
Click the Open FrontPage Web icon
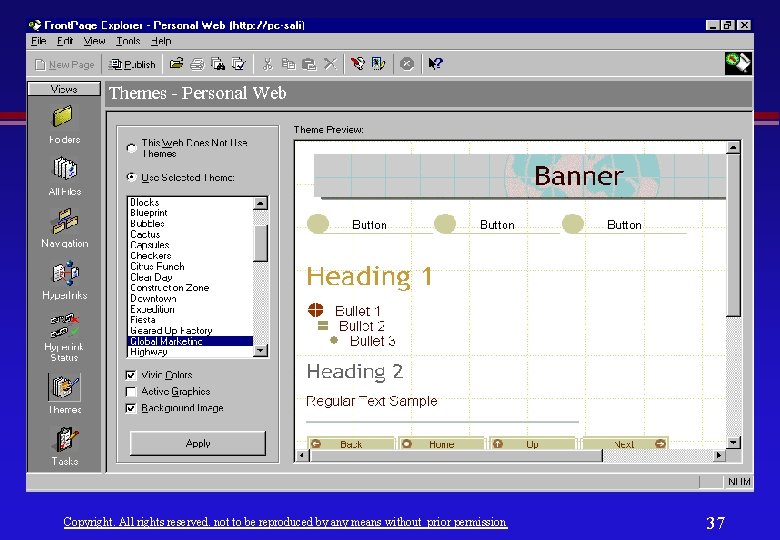[x=176, y=64]
